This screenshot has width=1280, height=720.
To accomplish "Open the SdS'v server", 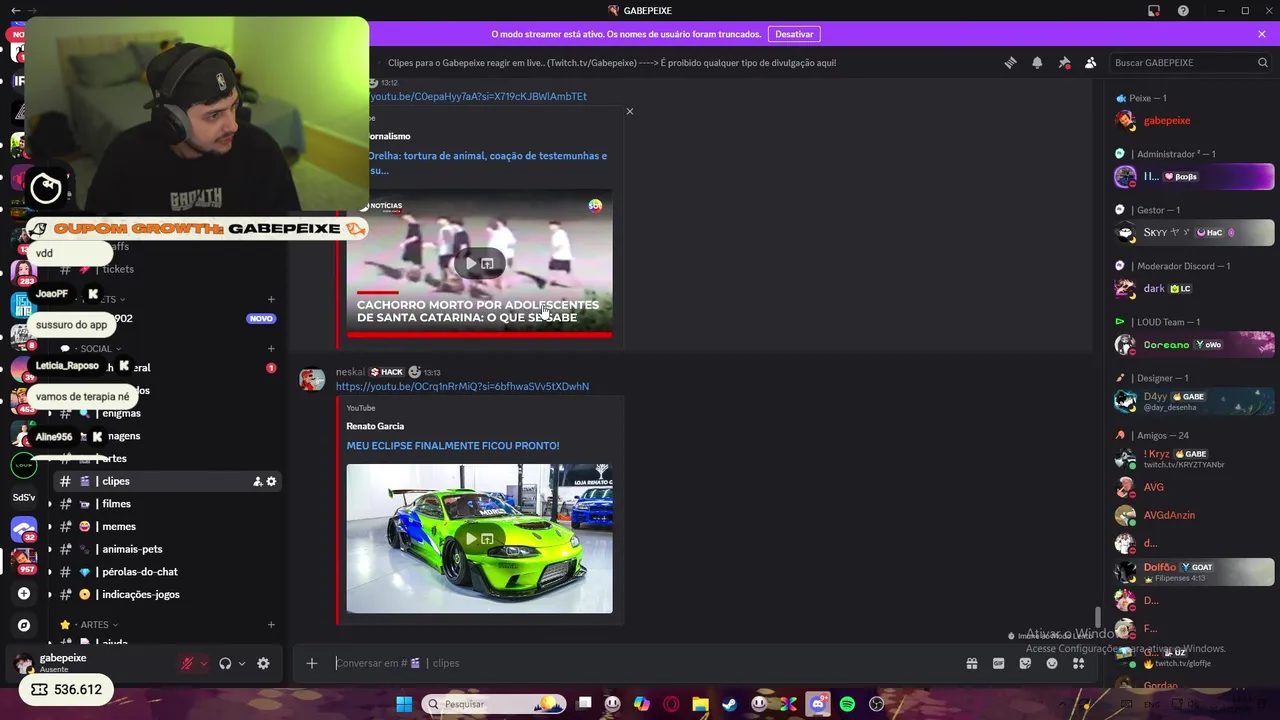I will point(24,497).
